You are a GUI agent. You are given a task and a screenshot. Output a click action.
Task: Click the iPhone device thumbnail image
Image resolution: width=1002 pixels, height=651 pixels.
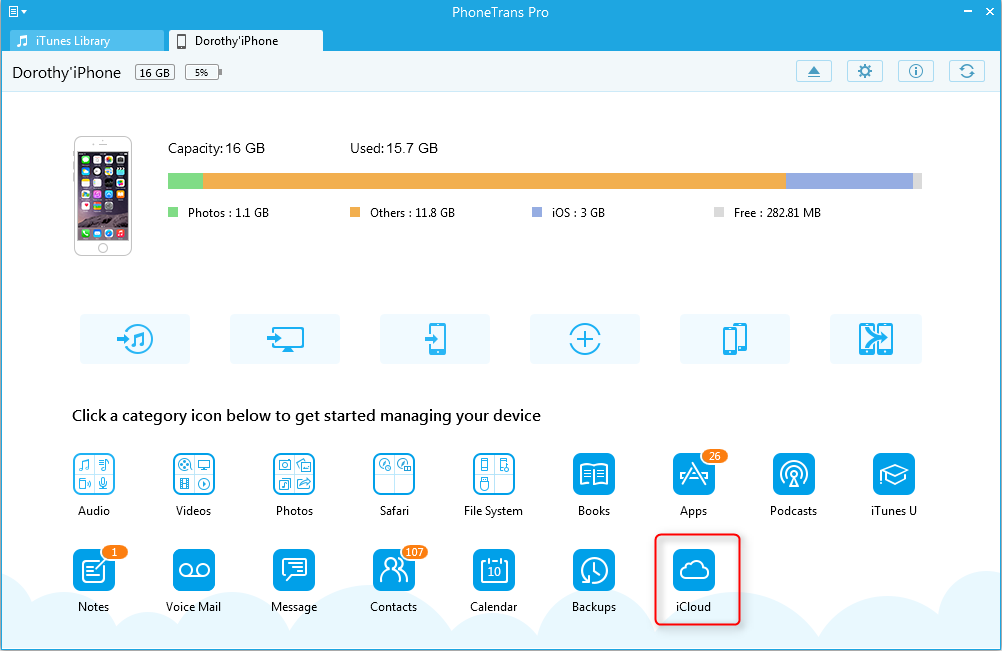coord(104,196)
